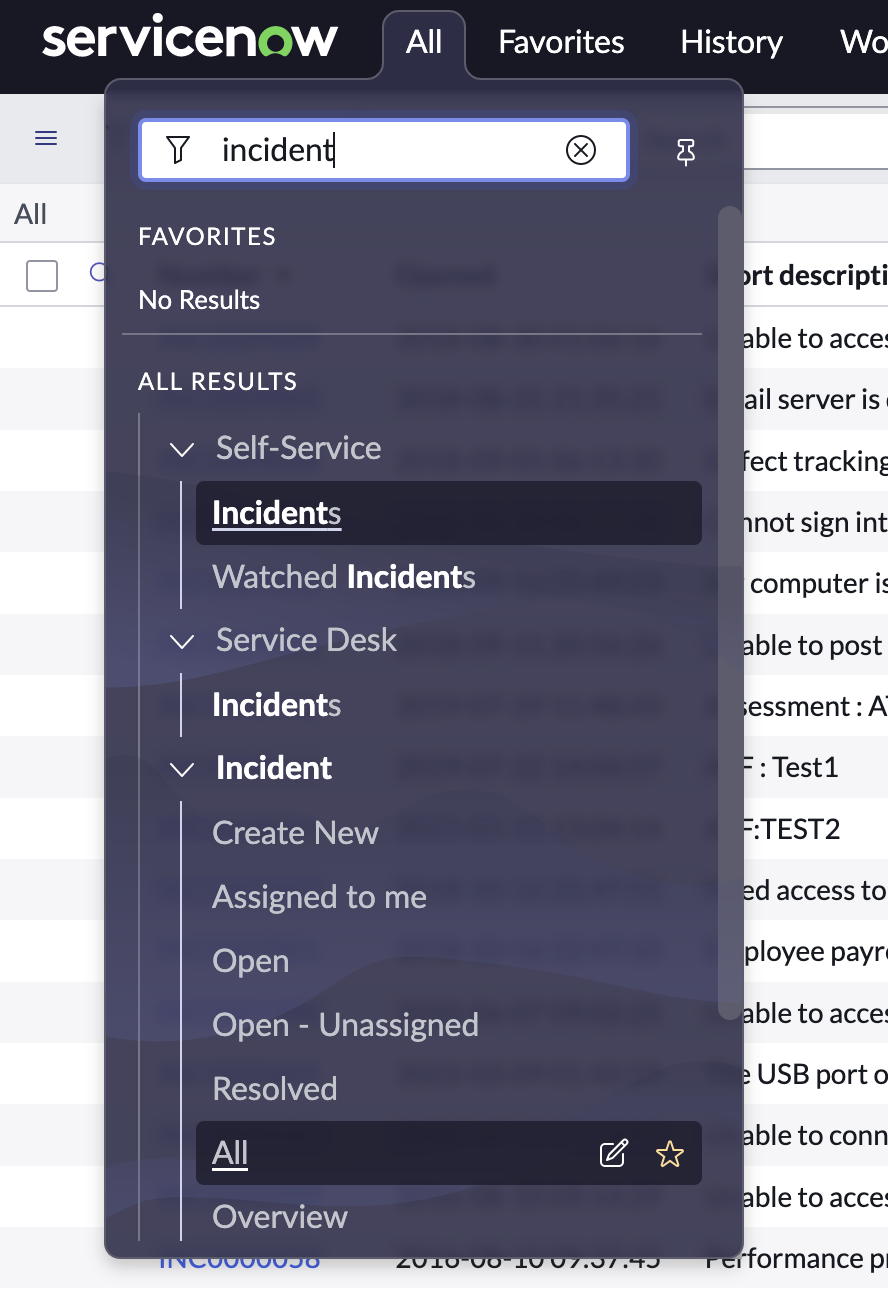Image resolution: width=888 pixels, height=1302 pixels.
Task: Open the History menu
Action: pyautogui.click(x=731, y=42)
